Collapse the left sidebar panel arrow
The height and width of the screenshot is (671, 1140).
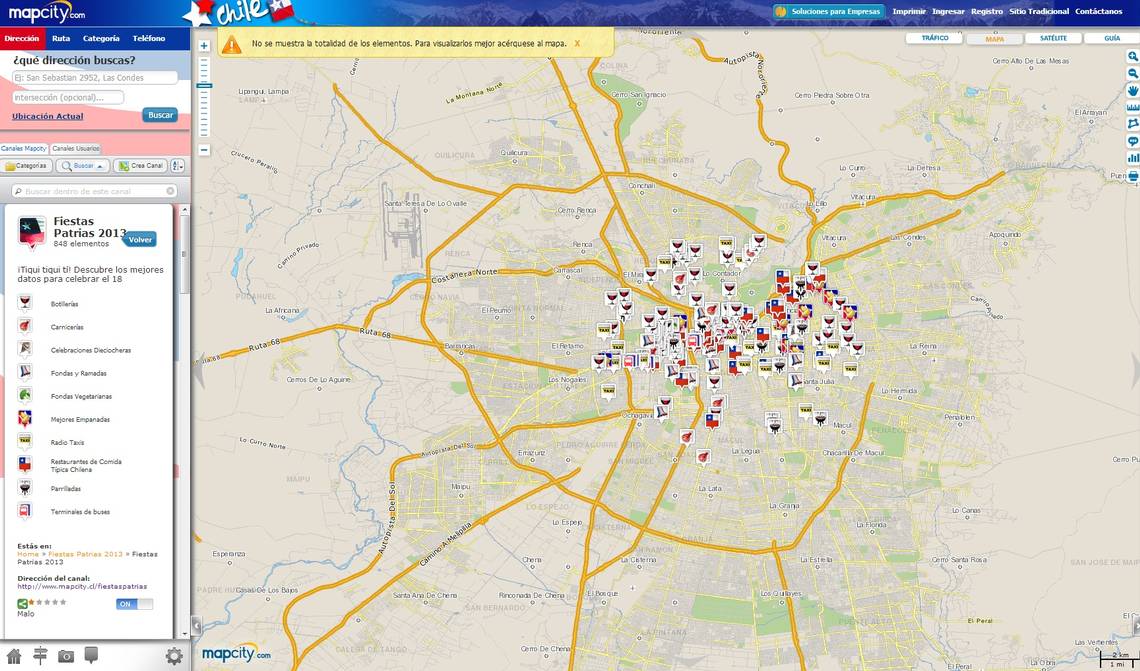[x=196, y=625]
